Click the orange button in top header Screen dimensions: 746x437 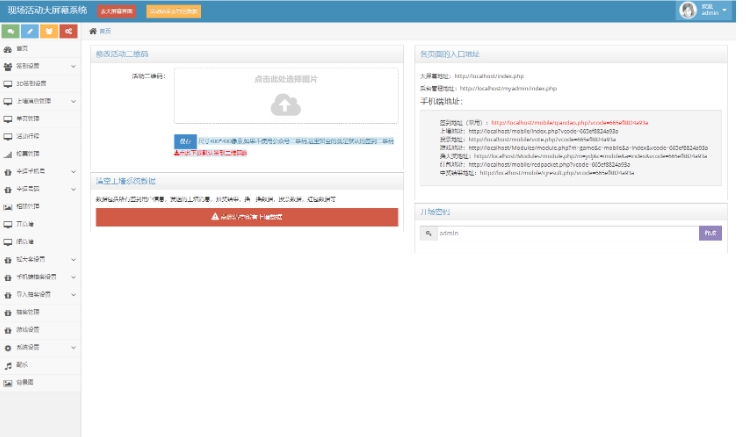pos(174,11)
